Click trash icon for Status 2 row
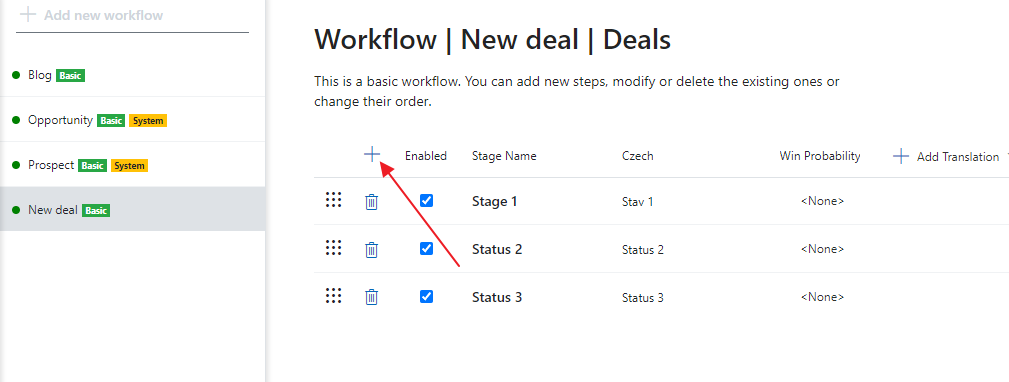 [371, 250]
